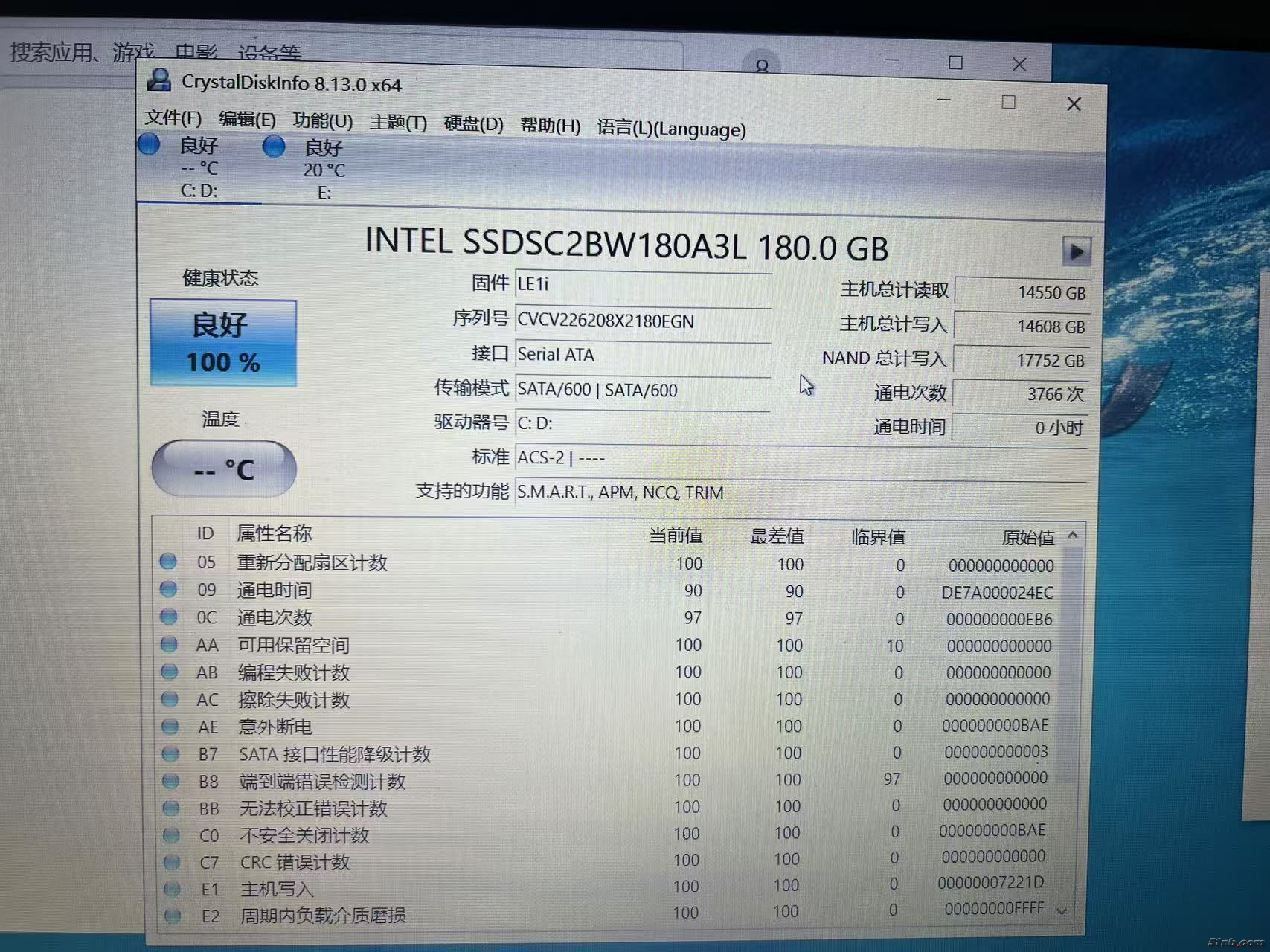Click status dot for AB 编程失败计数
The height and width of the screenshot is (952, 1270).
pos(169,671)
